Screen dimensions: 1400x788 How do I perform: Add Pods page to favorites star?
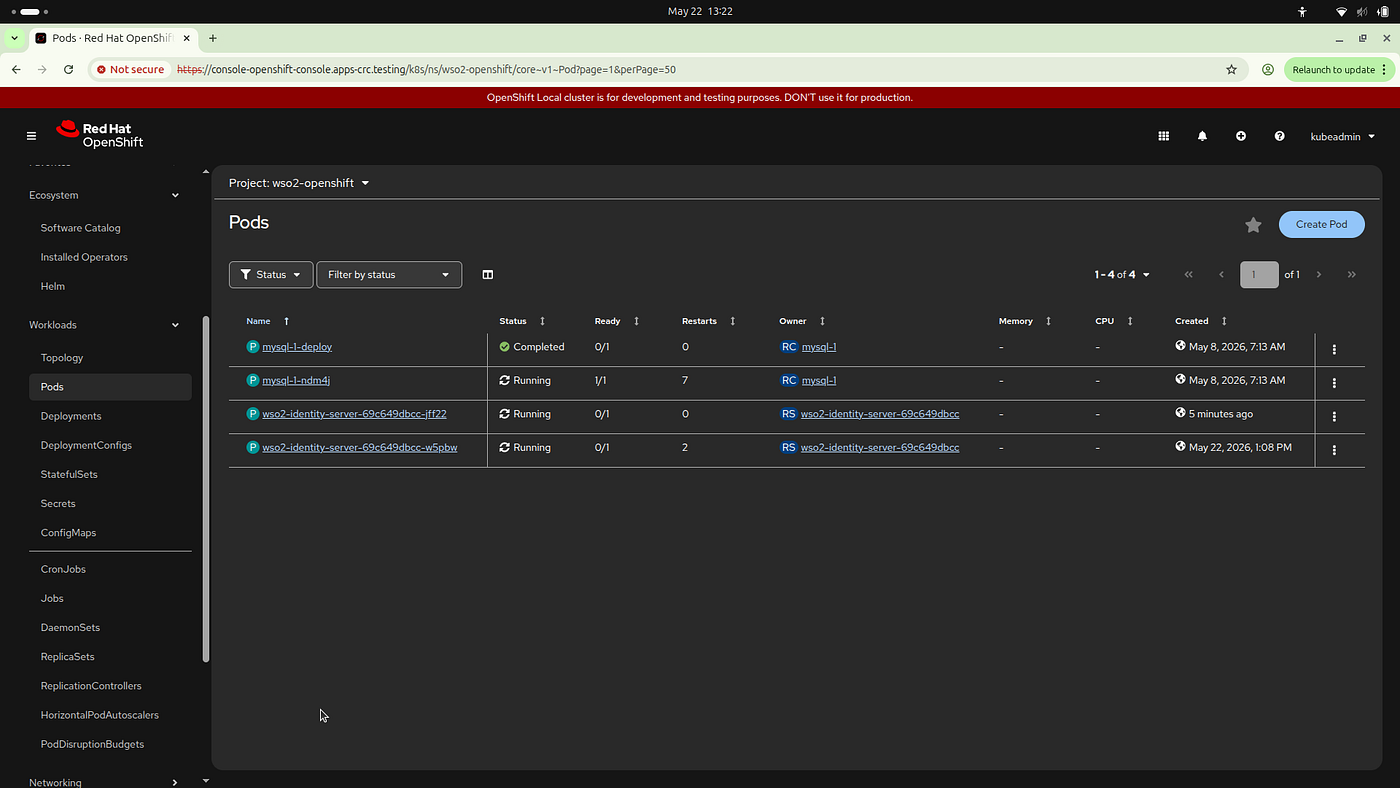click(x=1253, y=225)
